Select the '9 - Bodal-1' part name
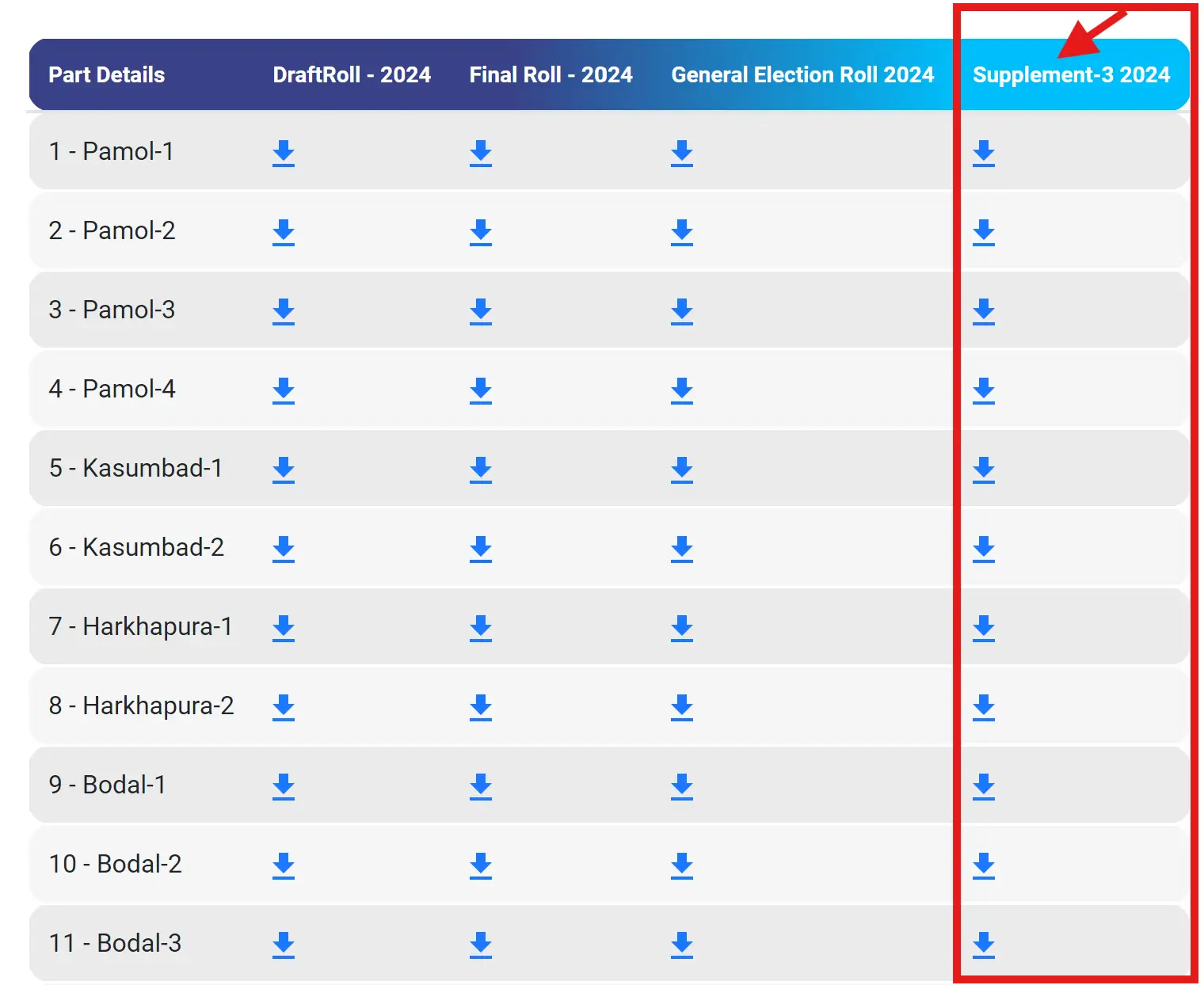 click(107, 785)
